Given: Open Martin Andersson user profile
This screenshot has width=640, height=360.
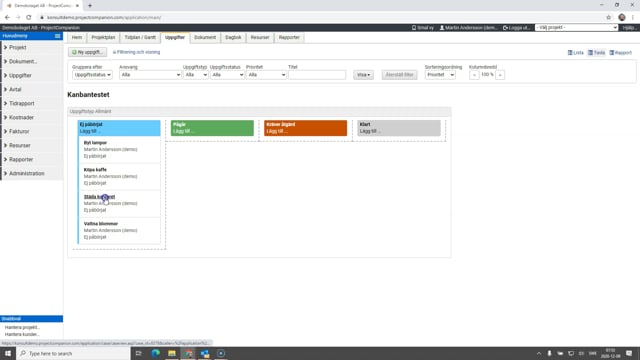Looking at the screenshot, I should point(468,28).
